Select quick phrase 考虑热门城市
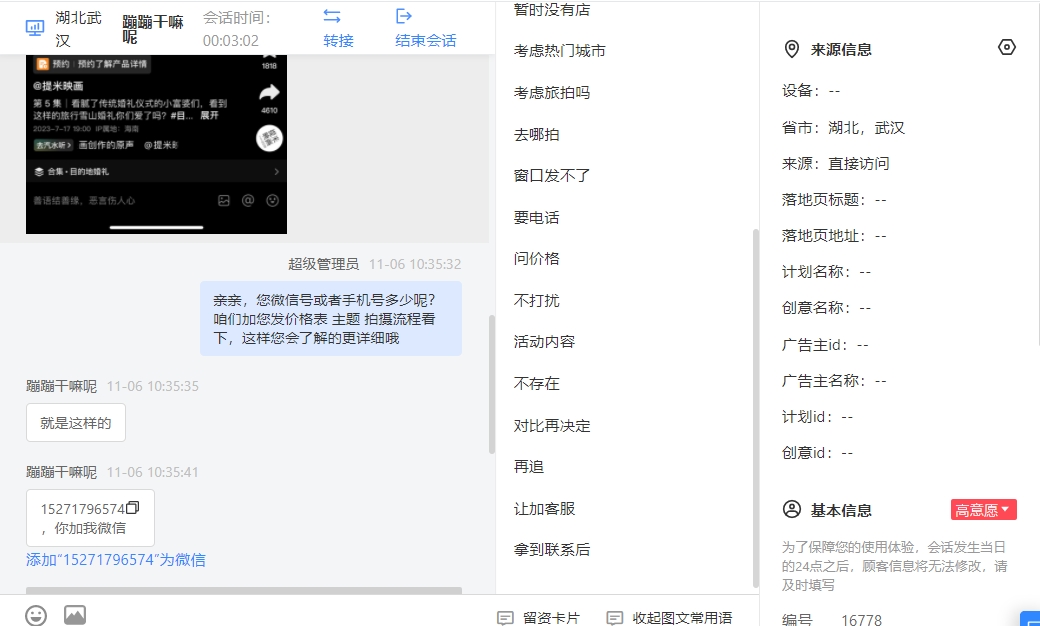This screenshot has width=1040, height=626. (559, 50)
